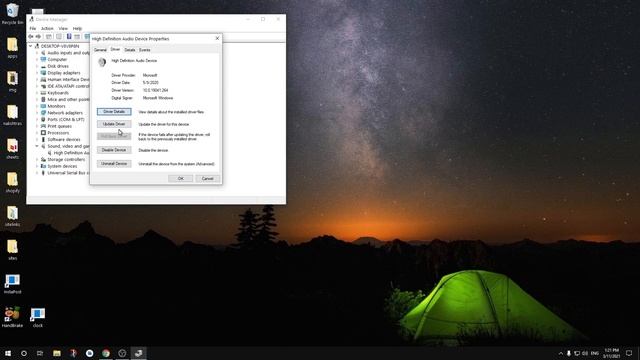Open the Help menu in Device Manager
The image size is (640, 360).
click(77, 29)
